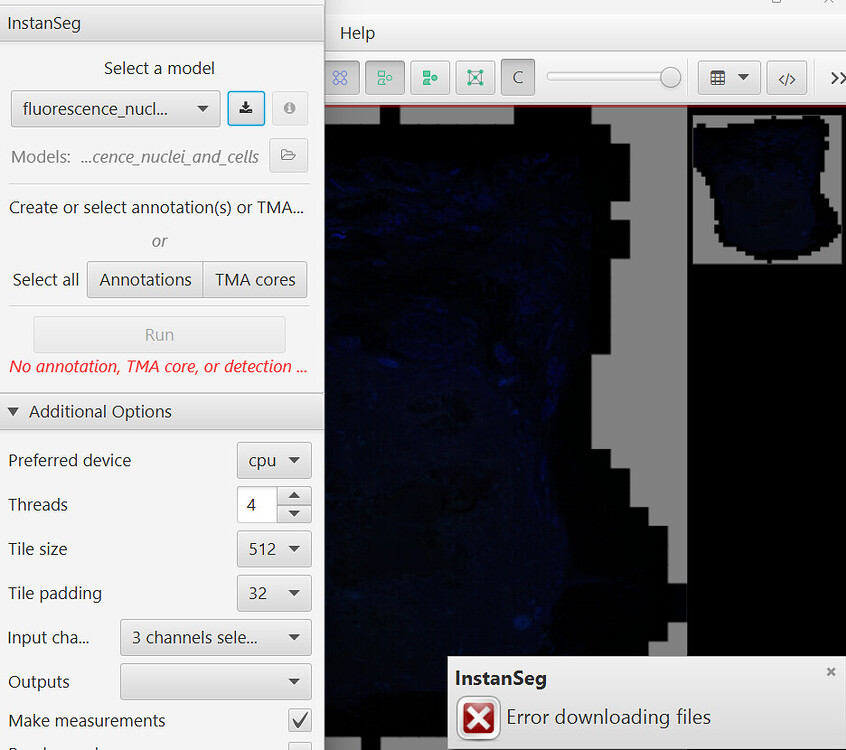Open the Help menu

point(357,33)
